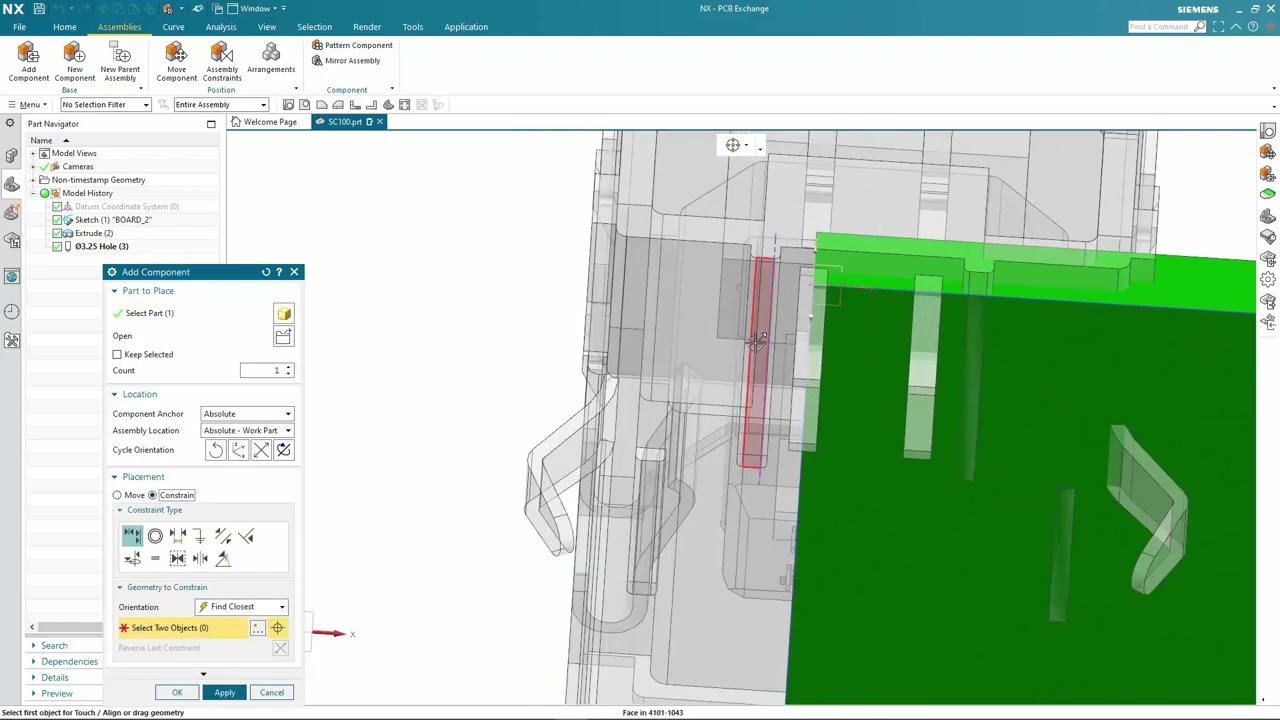
Task: Open the Entire Assembly scope dropdown
Action: (221, 105)
